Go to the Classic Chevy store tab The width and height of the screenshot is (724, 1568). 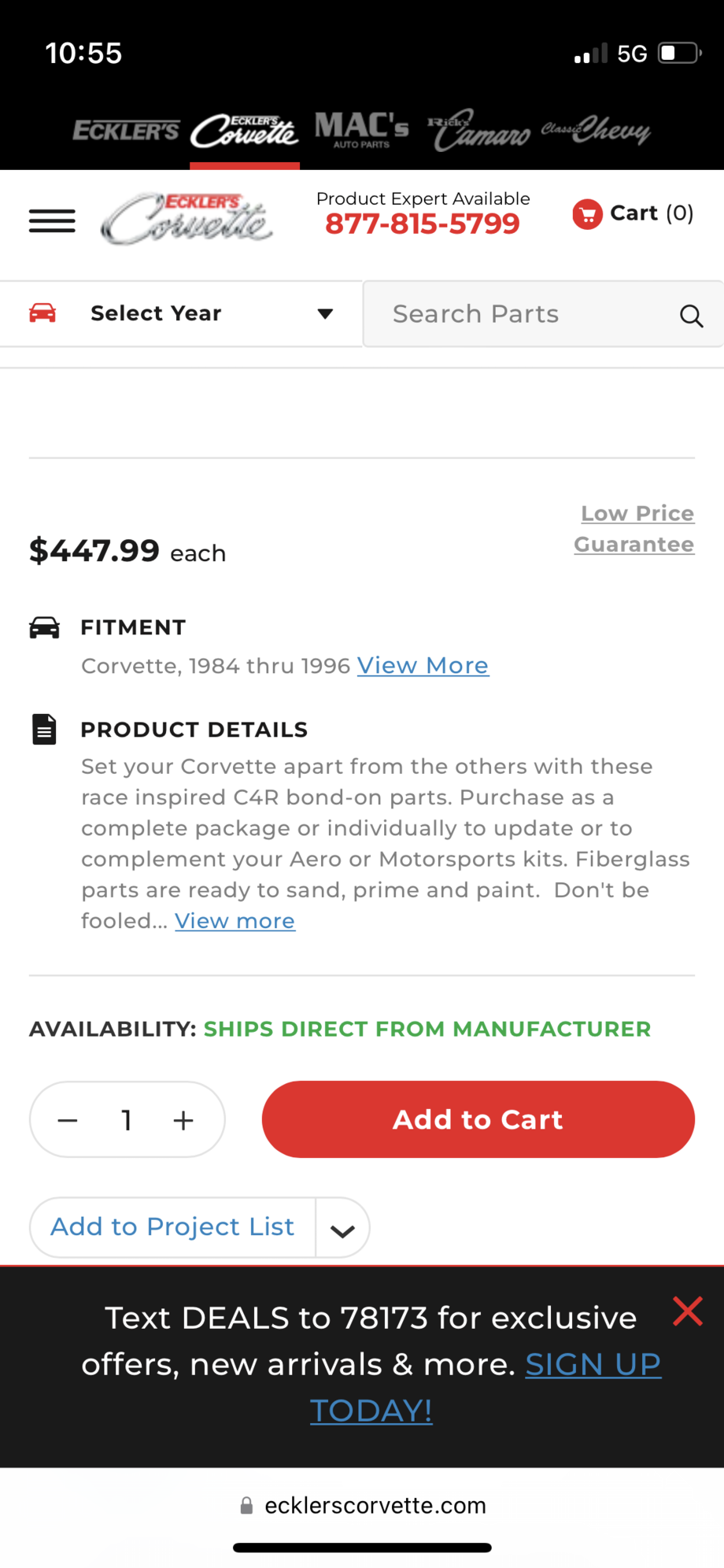click(x=596, y=130)
